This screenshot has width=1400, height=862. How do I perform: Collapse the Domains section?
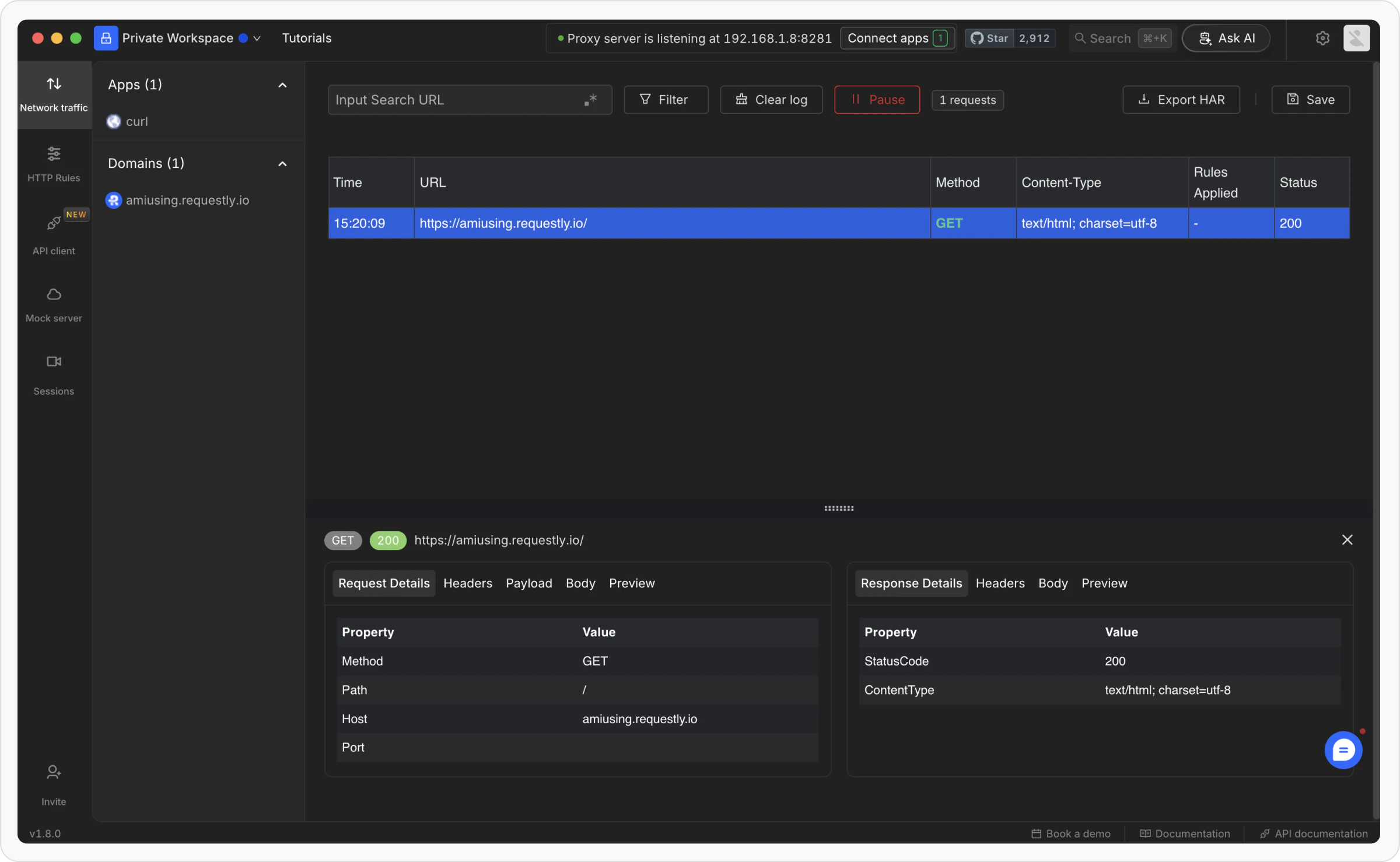pyautogui.click(x=282, y=164)
